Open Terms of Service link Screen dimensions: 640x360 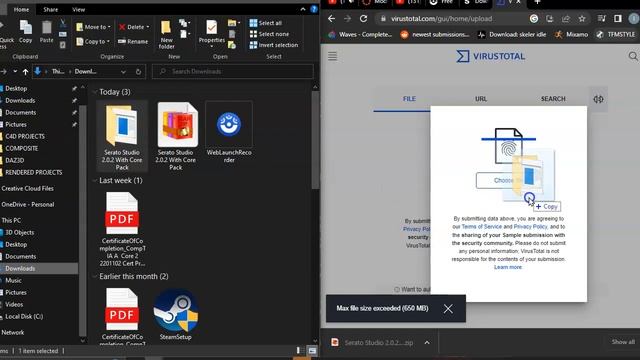tap(482, 227)
